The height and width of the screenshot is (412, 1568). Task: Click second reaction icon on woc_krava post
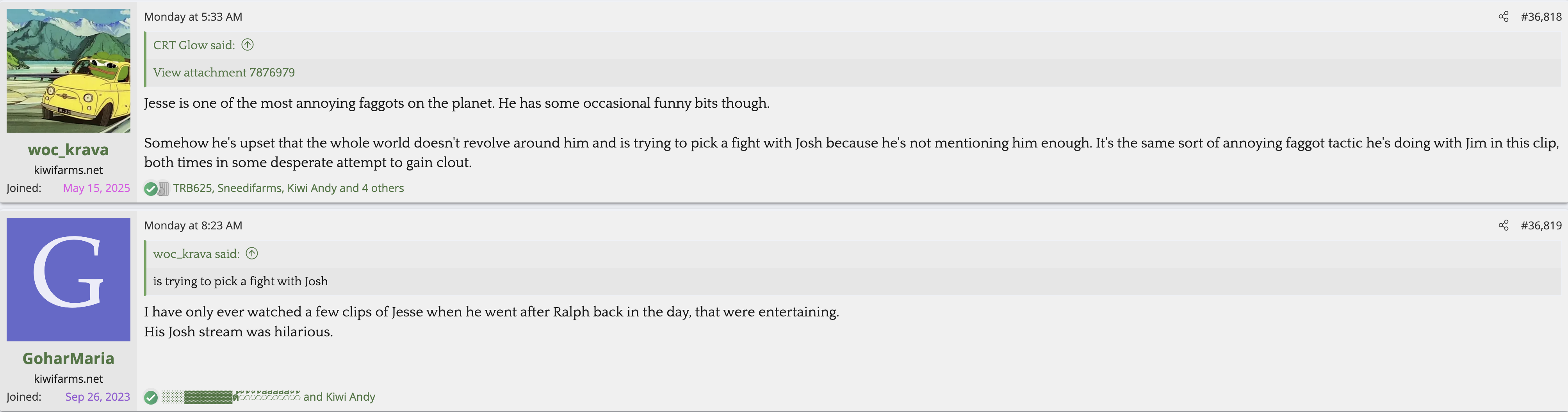pyautogui.click(x=163, y=189)
